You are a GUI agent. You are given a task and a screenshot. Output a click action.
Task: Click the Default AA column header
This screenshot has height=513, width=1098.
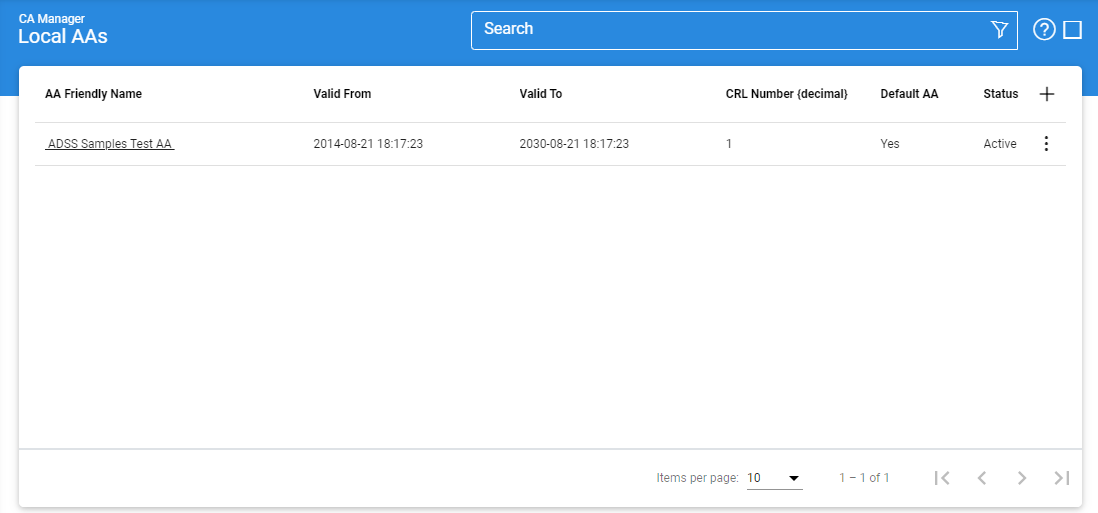point(909,94)
